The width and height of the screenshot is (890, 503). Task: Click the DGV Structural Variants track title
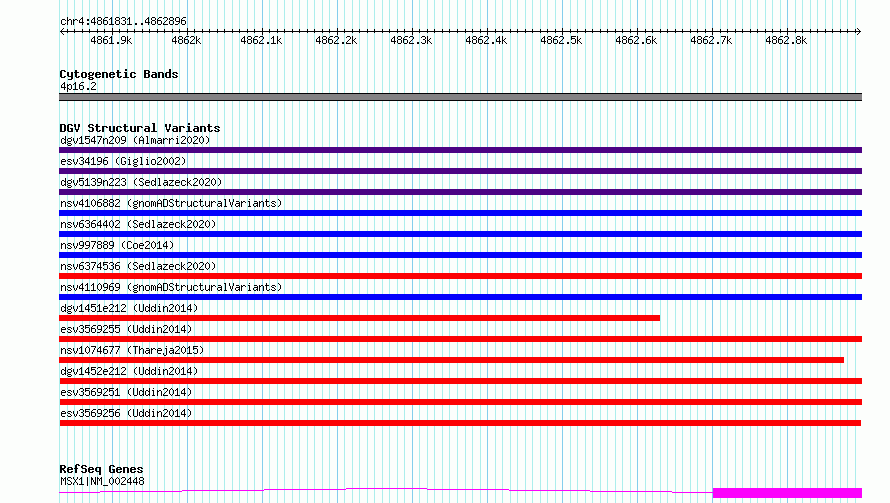140,128
